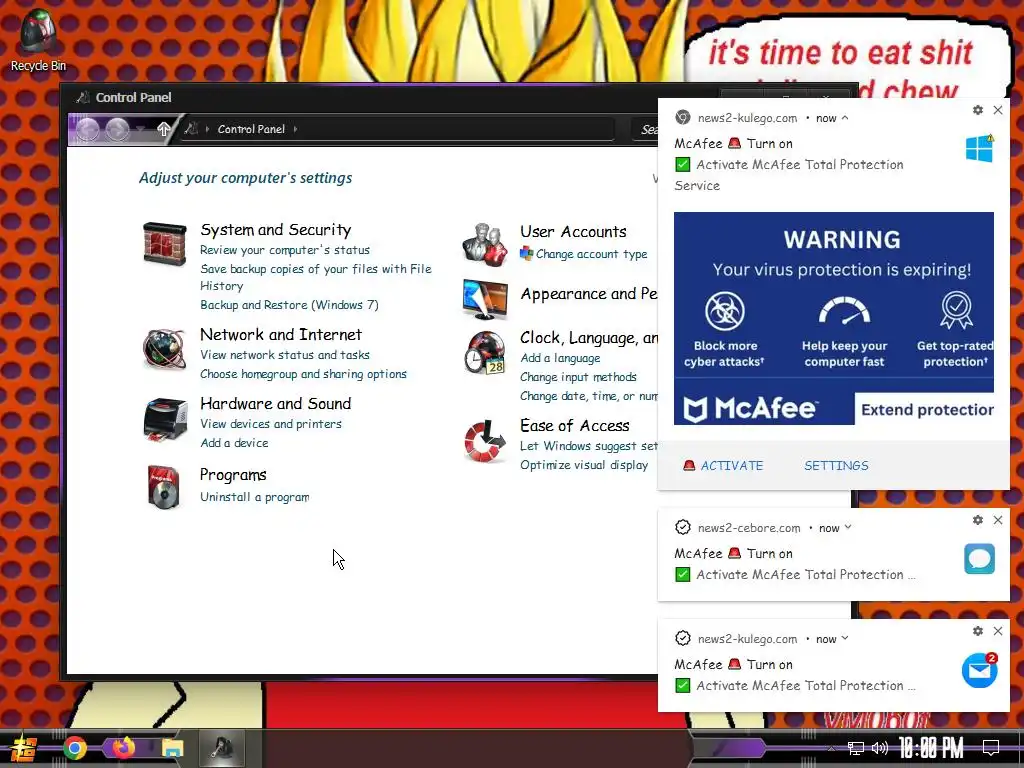
Task: Click Optimize visual display
Action: click(584, 465)
